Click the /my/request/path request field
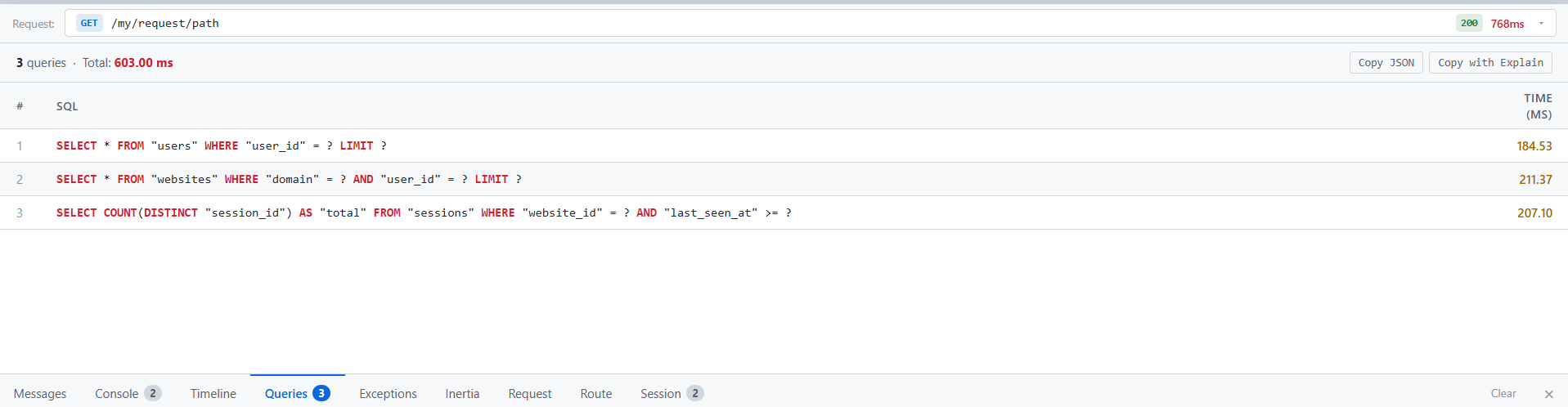The width and height of the screenshot is (1568, 407). coord(810,23)
